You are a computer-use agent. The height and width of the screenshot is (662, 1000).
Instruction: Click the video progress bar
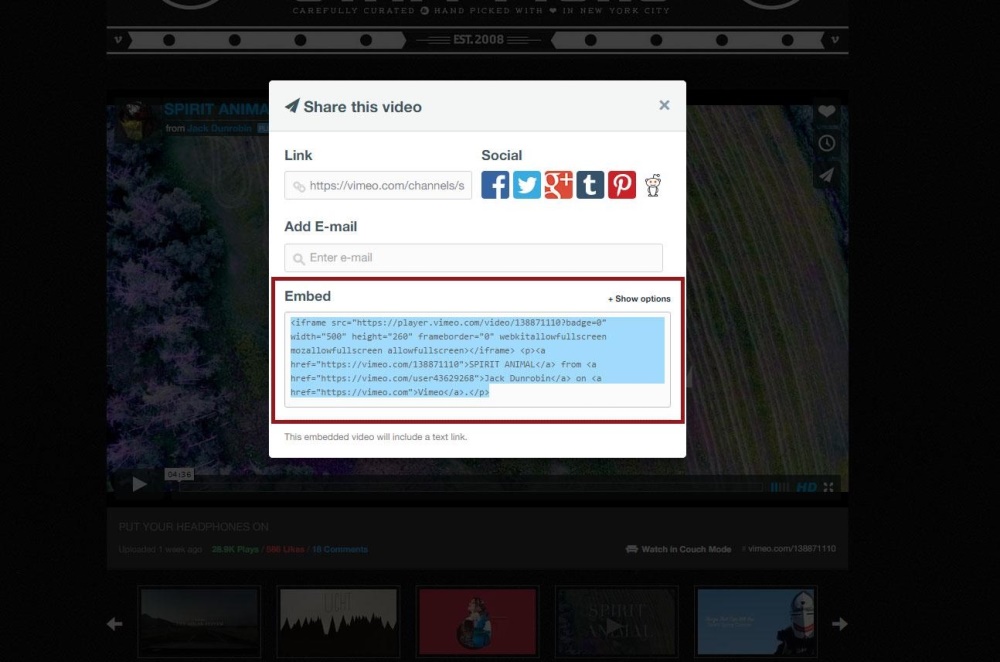[x=471, y=487]
